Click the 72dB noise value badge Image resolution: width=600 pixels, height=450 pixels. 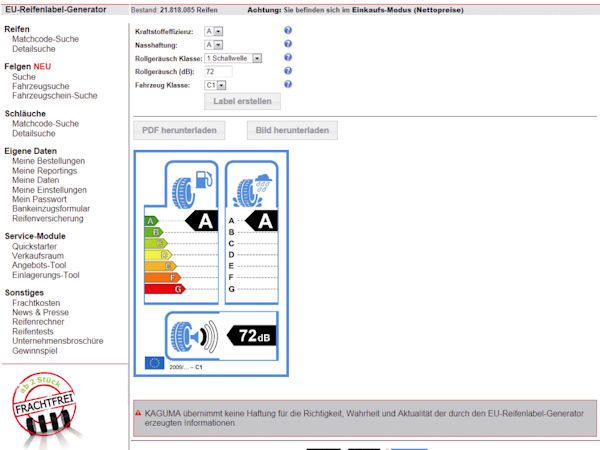pyautogui.click(x=251, y=336)
